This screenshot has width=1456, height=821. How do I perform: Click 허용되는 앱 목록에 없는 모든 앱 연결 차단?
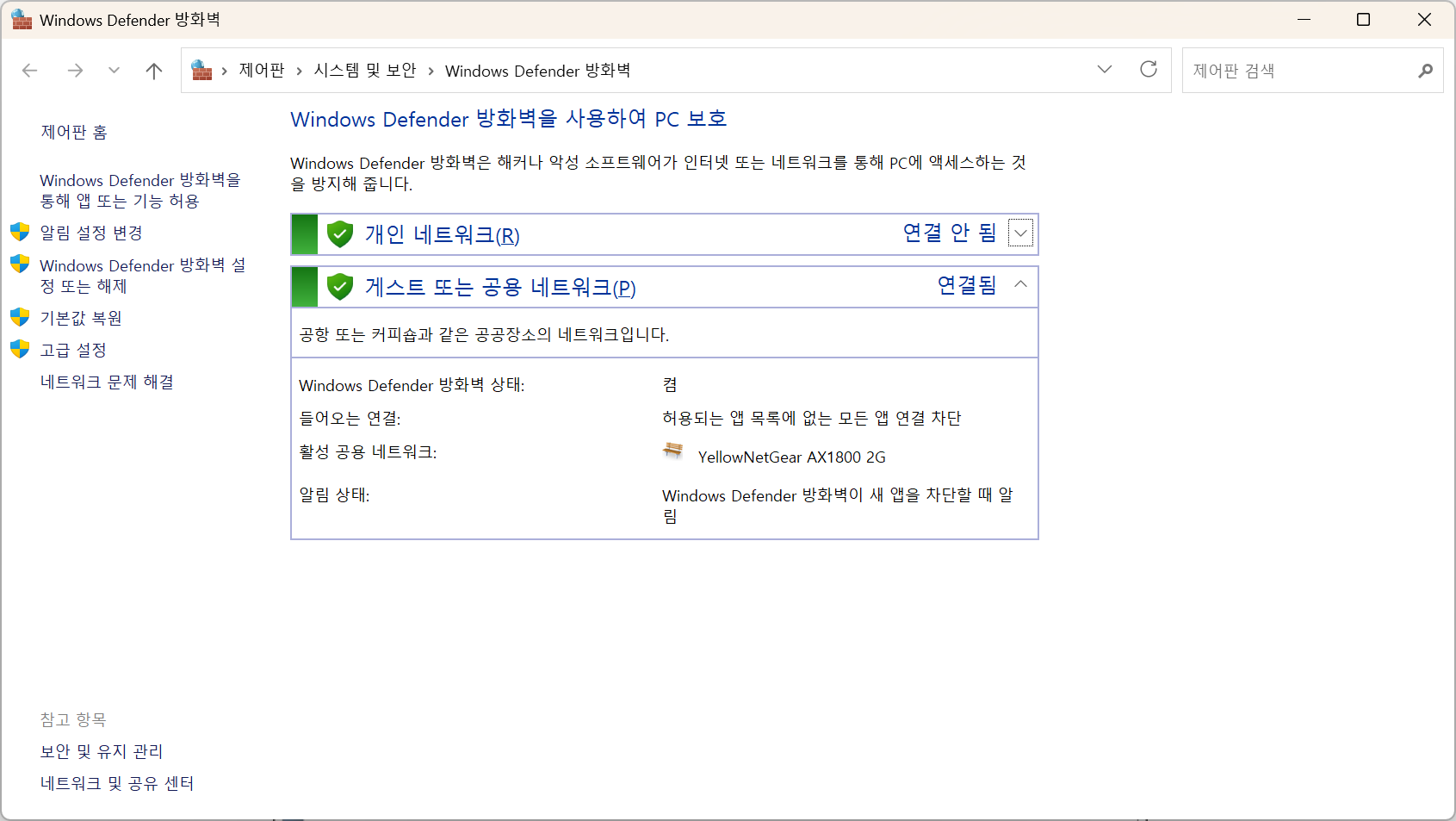811,418
